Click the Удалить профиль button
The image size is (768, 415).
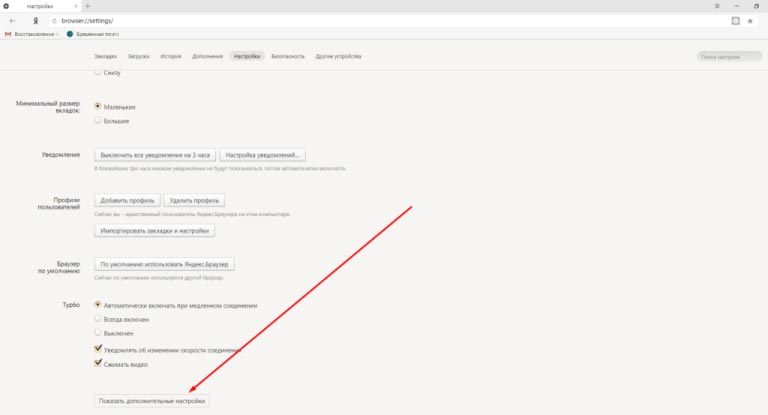coord(194,200)
